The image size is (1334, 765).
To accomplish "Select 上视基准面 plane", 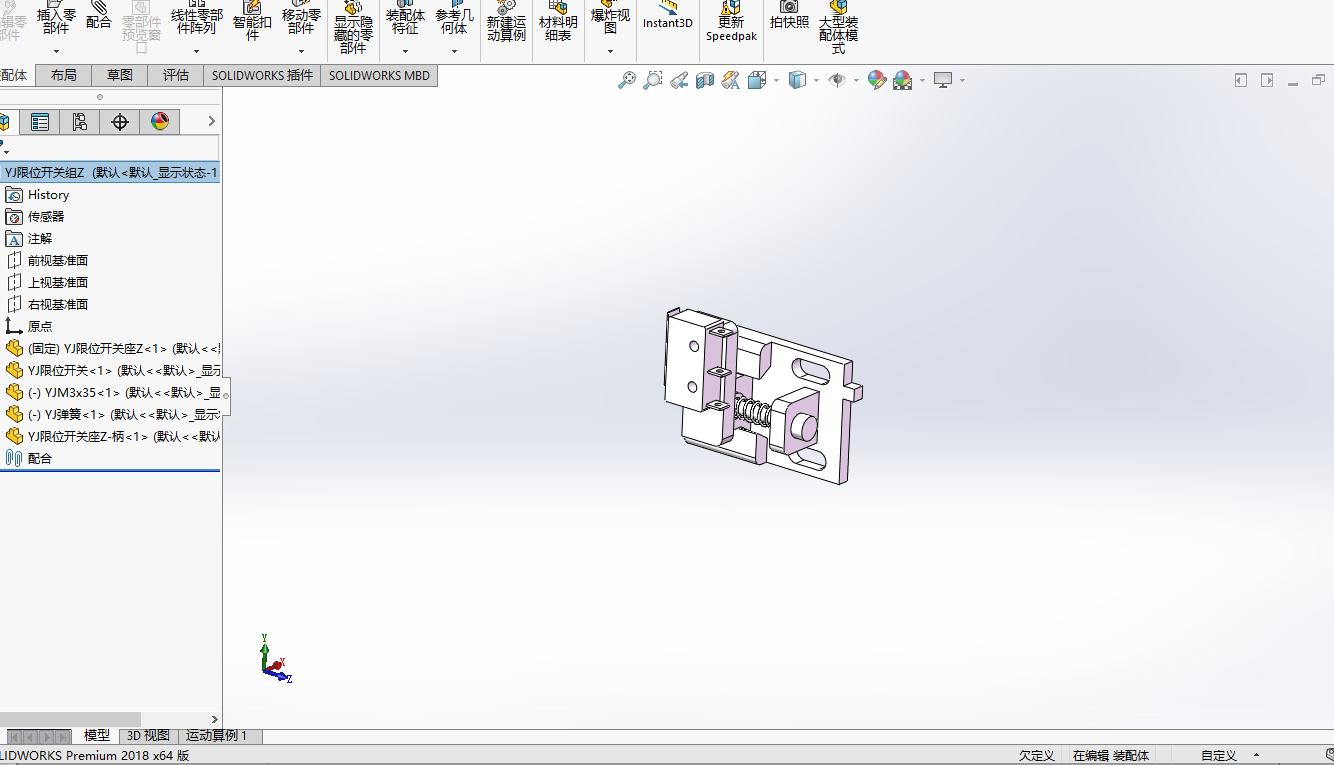I will click(x=58, y=283).
